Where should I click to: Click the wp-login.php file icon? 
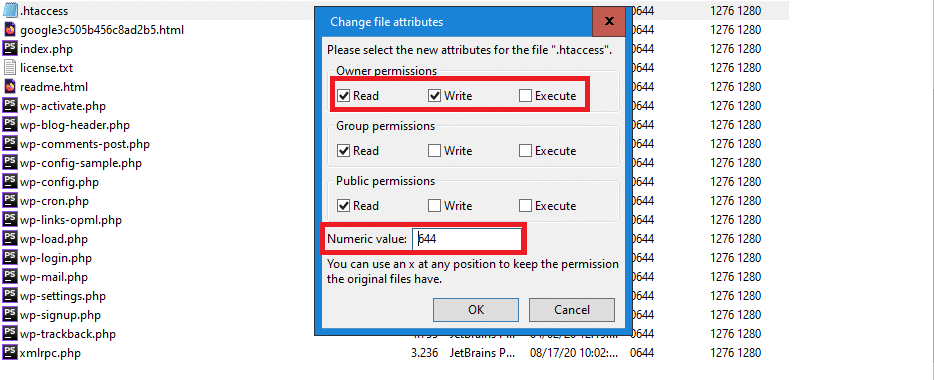coord(10,258)
